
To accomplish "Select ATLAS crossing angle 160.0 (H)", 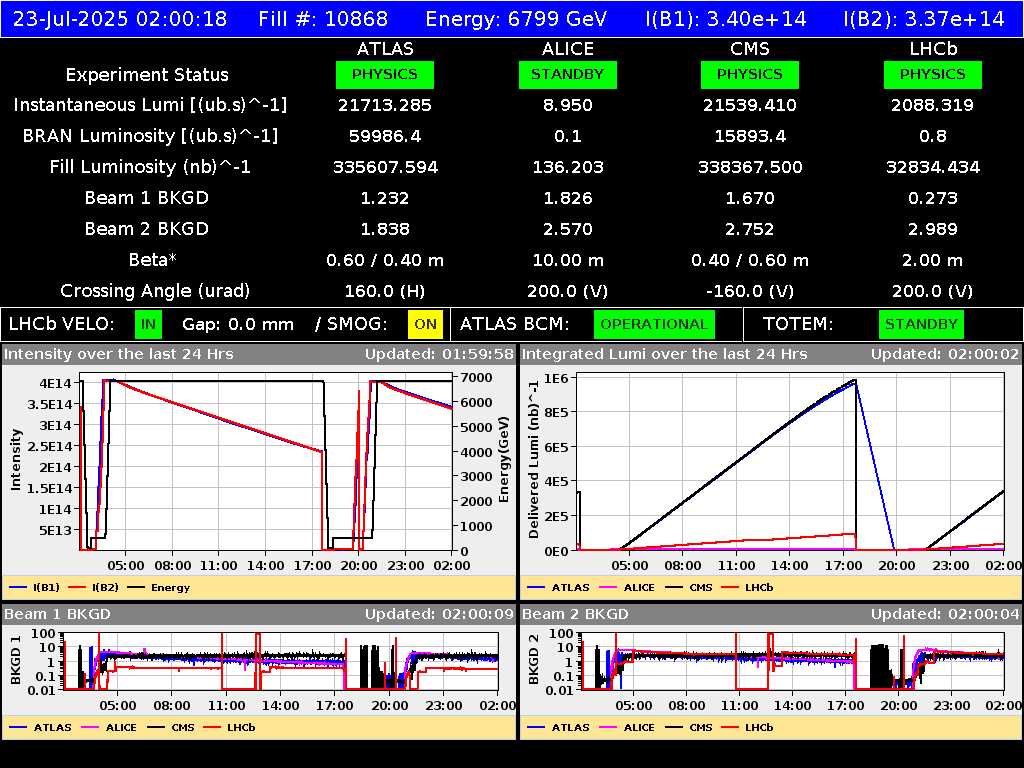I will [385, 291].
